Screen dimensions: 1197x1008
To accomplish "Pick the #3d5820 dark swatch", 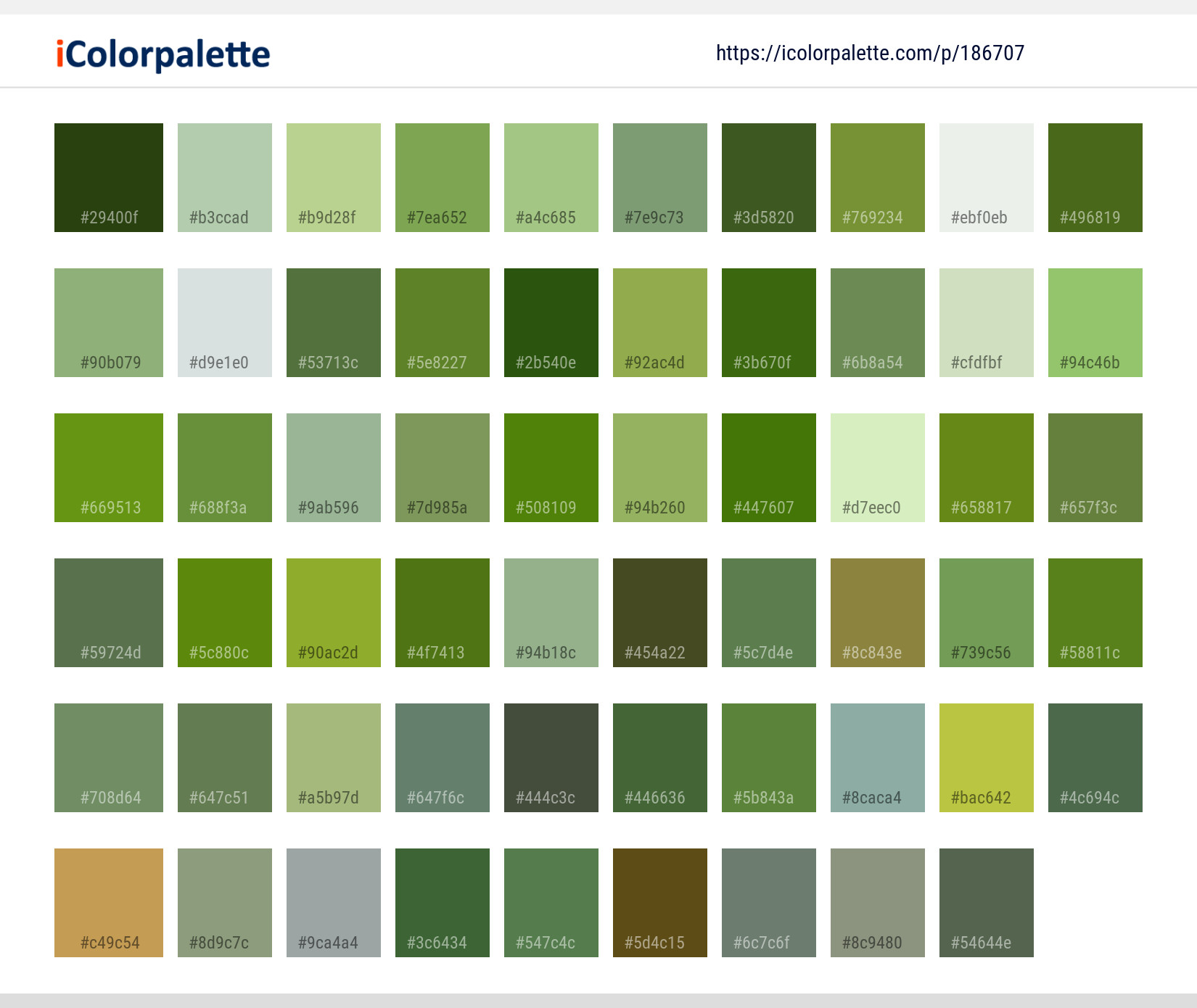I will 769,178.
